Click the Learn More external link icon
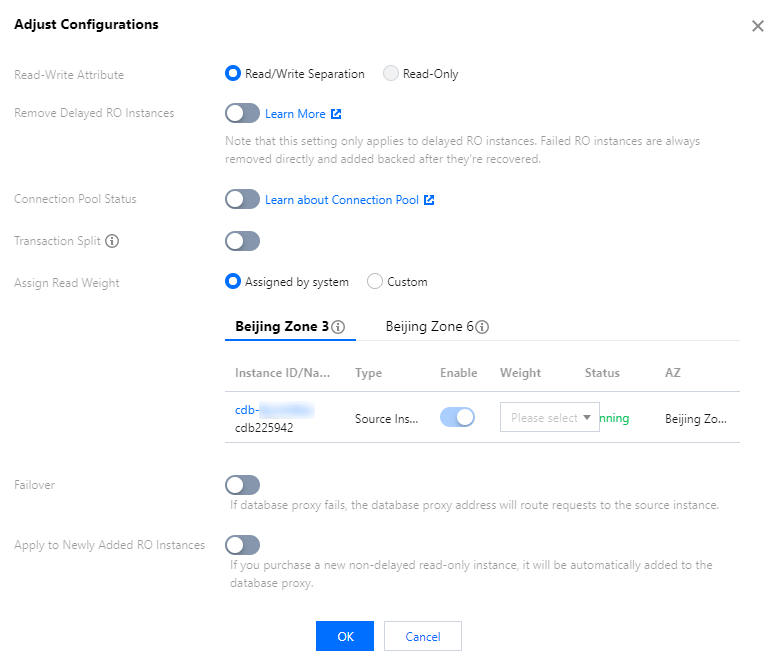This screenshot has height=663, width=778. tap(336, 114)
